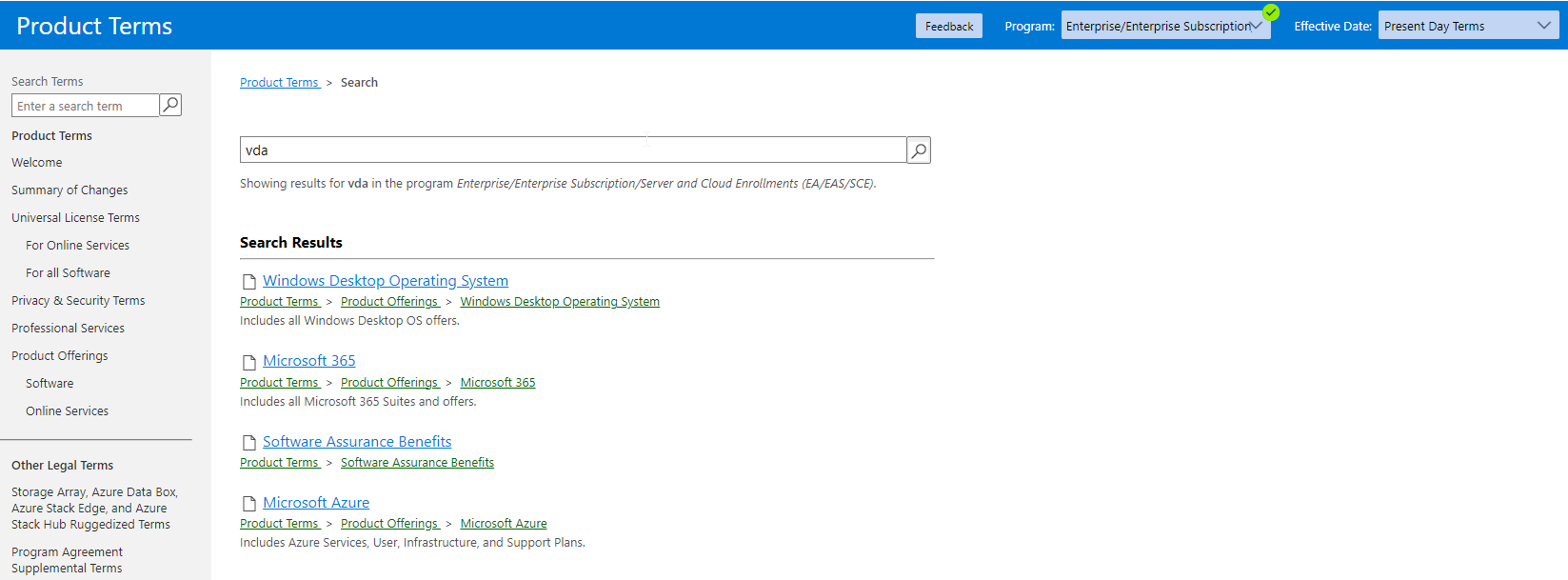Screen dimensions: 1568x580
Task: Open Windows Desktop Operating System result title
Action: point(386,281)
